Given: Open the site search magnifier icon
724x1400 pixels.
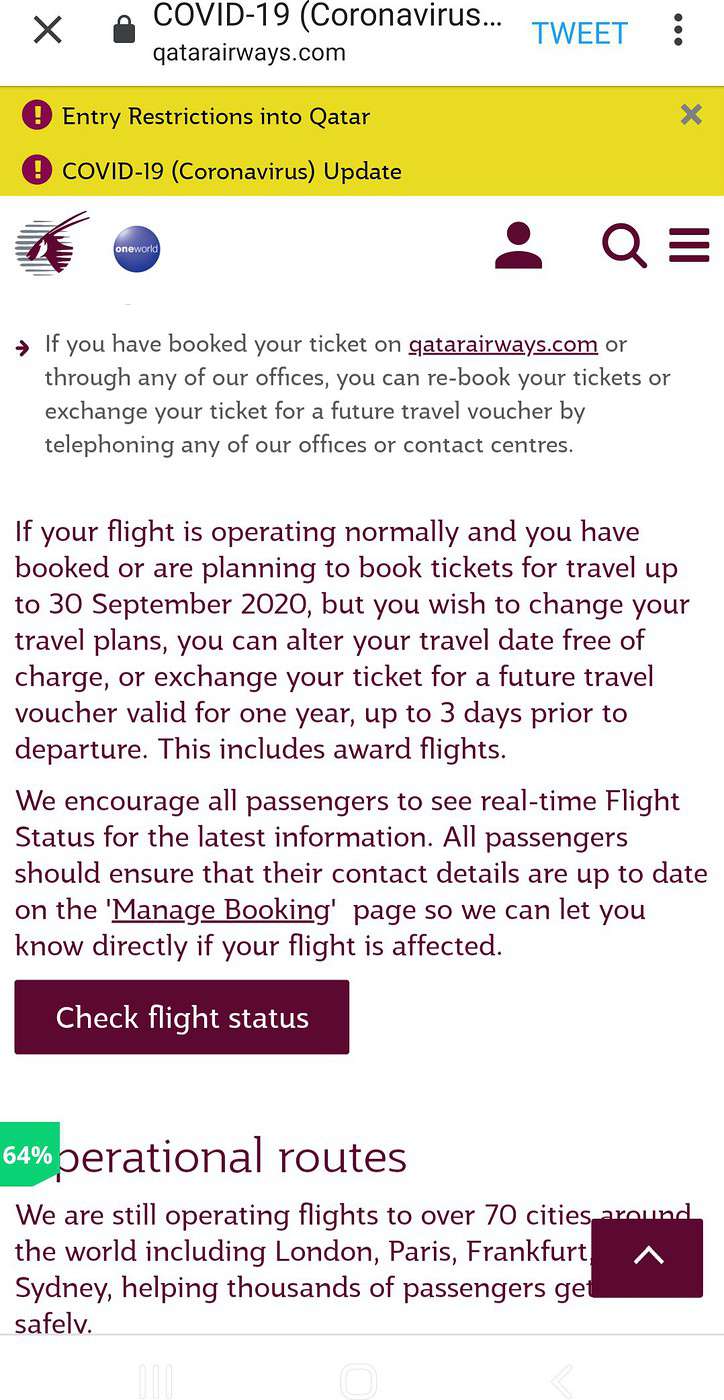Looking at the screenshot, I should (x=624, y=246).
